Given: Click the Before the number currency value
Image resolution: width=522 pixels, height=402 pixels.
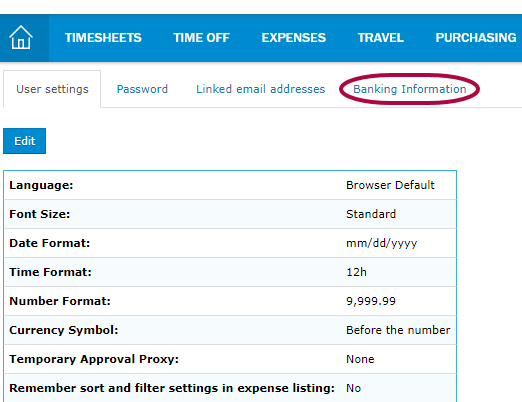Looking at the screenshot, I should [398, 330].
